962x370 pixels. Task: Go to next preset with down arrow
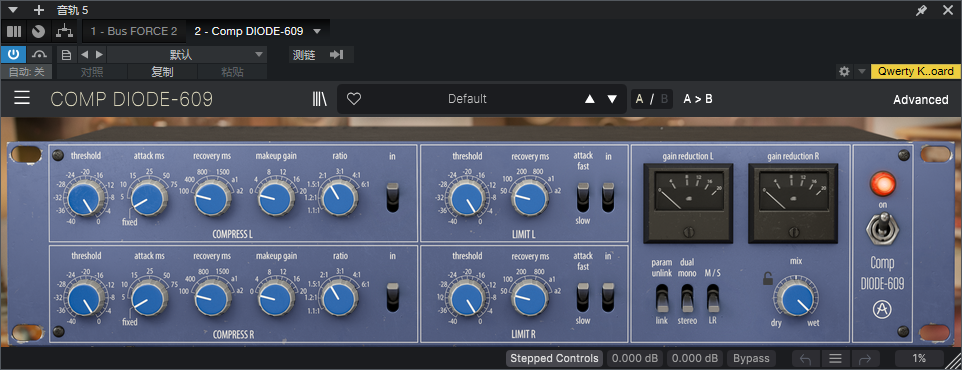[x=612, y=99]
